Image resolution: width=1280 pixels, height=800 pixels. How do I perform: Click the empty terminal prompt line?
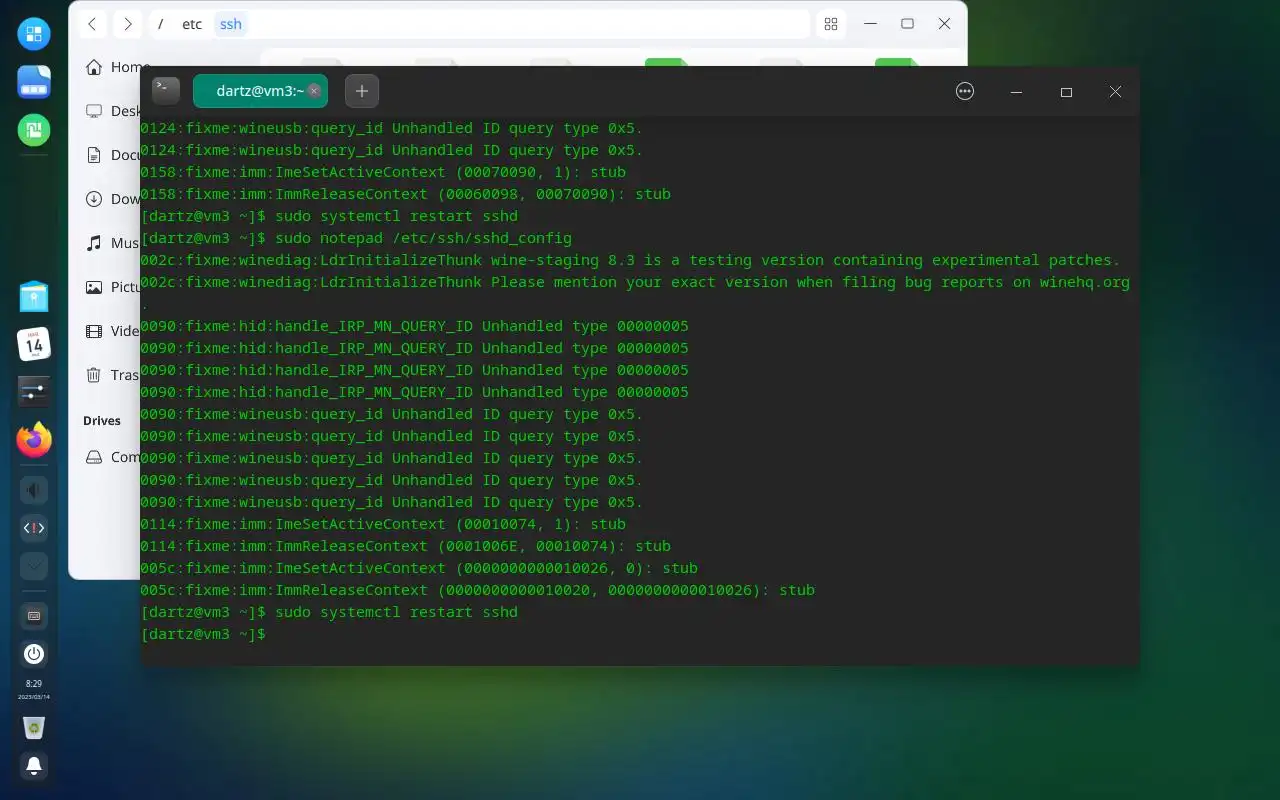(x=203, y=634)
